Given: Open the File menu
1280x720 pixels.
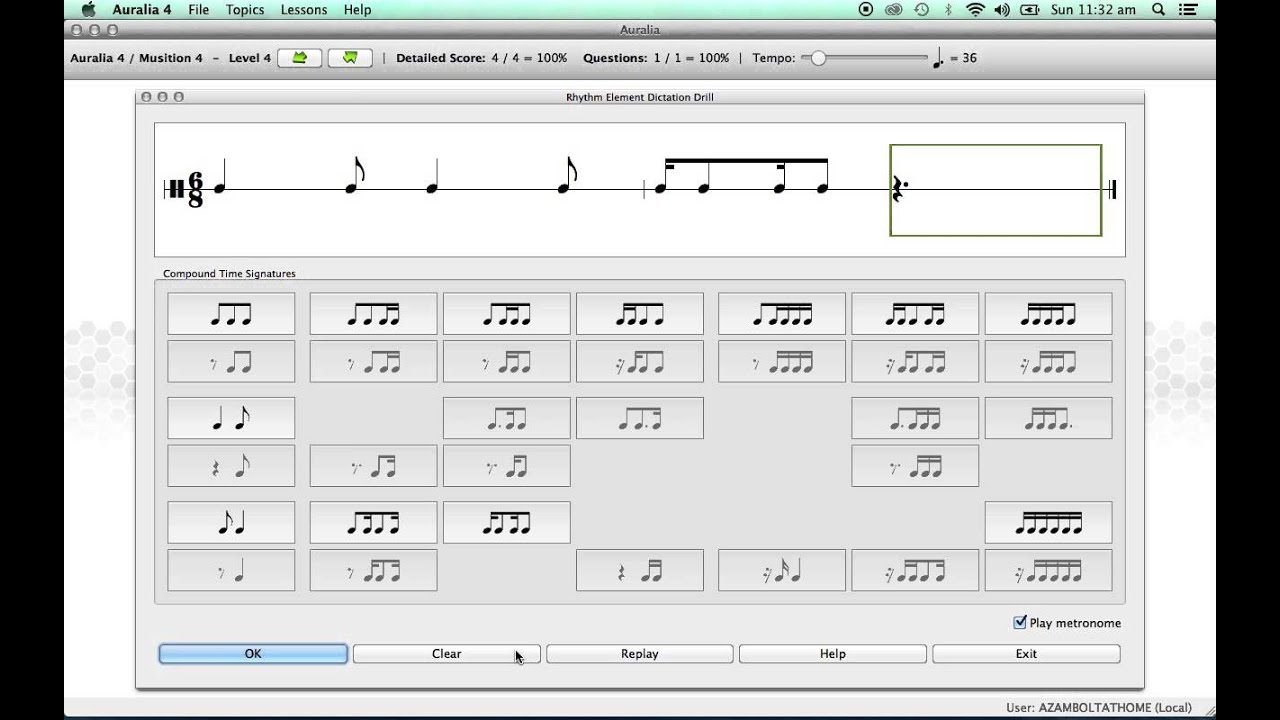Looking at the screenshot, I should (x=198, y=9).
